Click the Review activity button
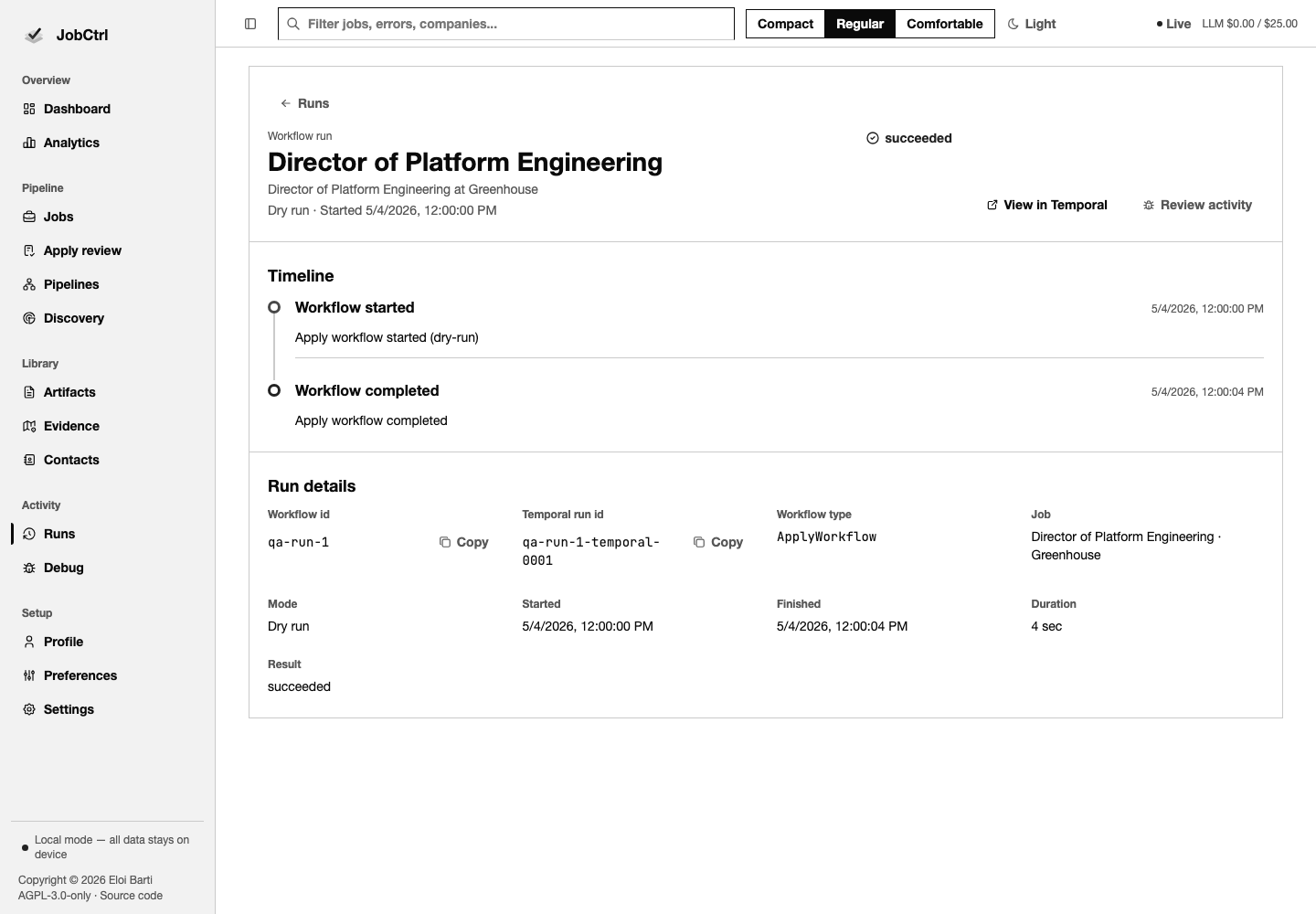This screenshot has height=914, width=1316. point(1197,205)
